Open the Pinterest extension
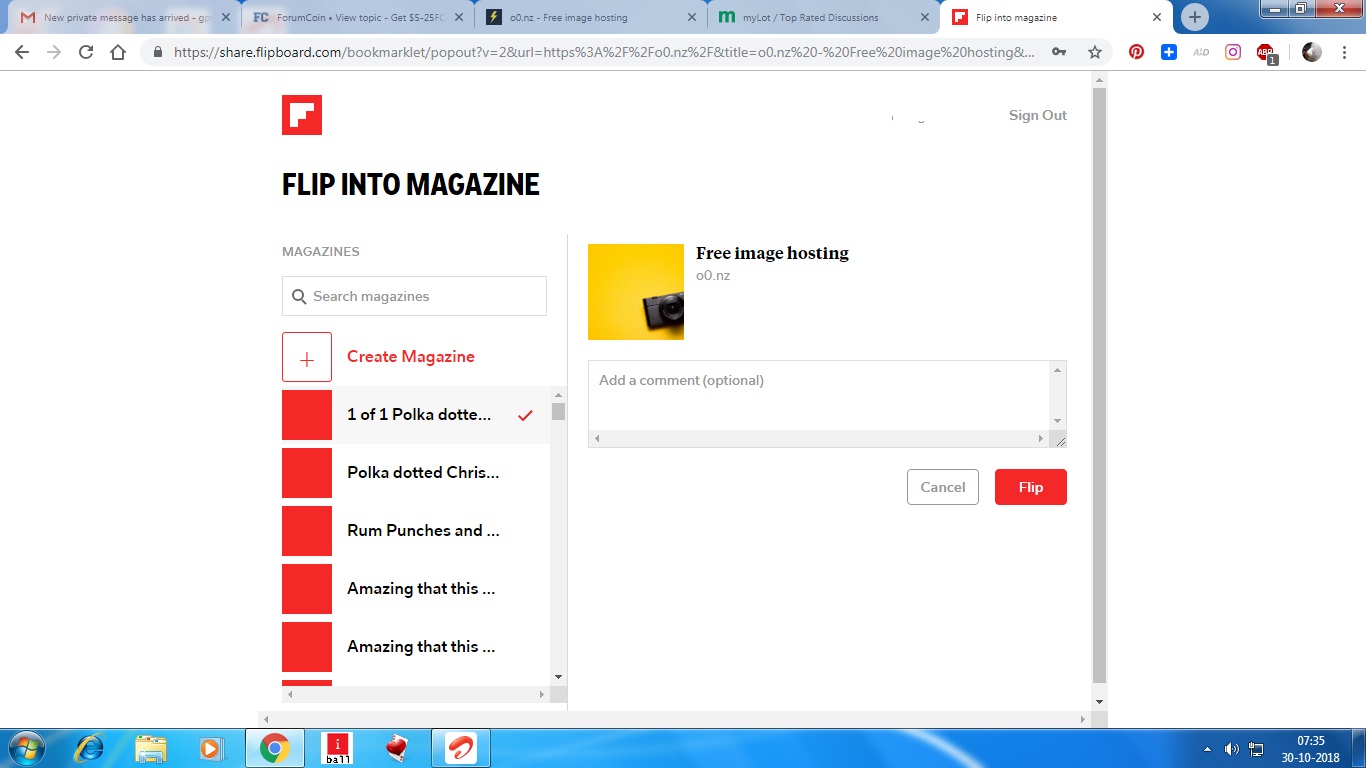 coord(1136,51)
